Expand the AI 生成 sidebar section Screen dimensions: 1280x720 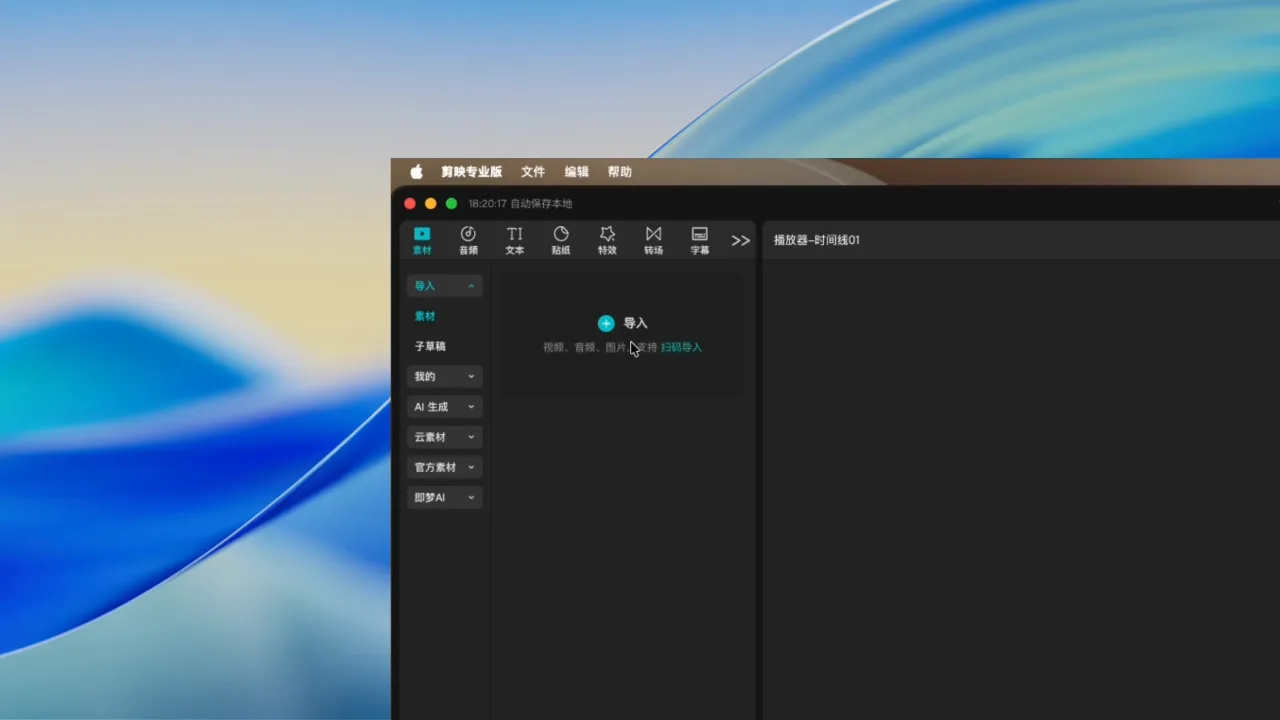tap(445, 407)
